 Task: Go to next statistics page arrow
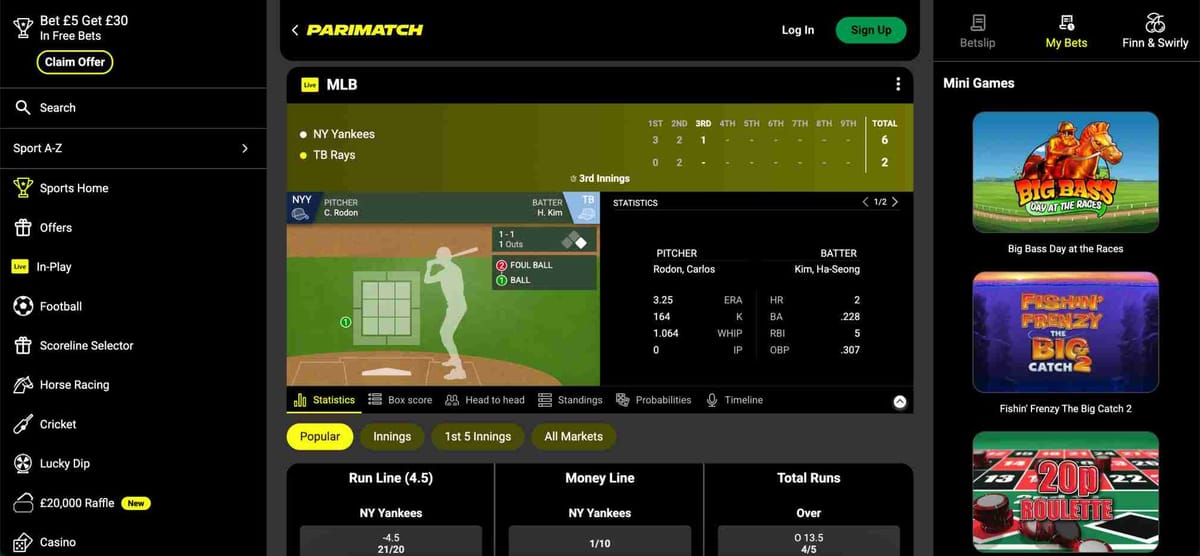[x=895, y=202]
